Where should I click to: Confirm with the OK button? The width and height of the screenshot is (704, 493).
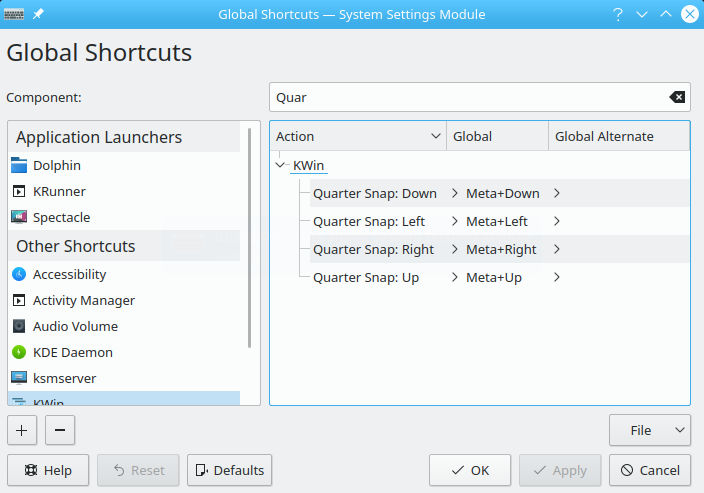point(470,470)
